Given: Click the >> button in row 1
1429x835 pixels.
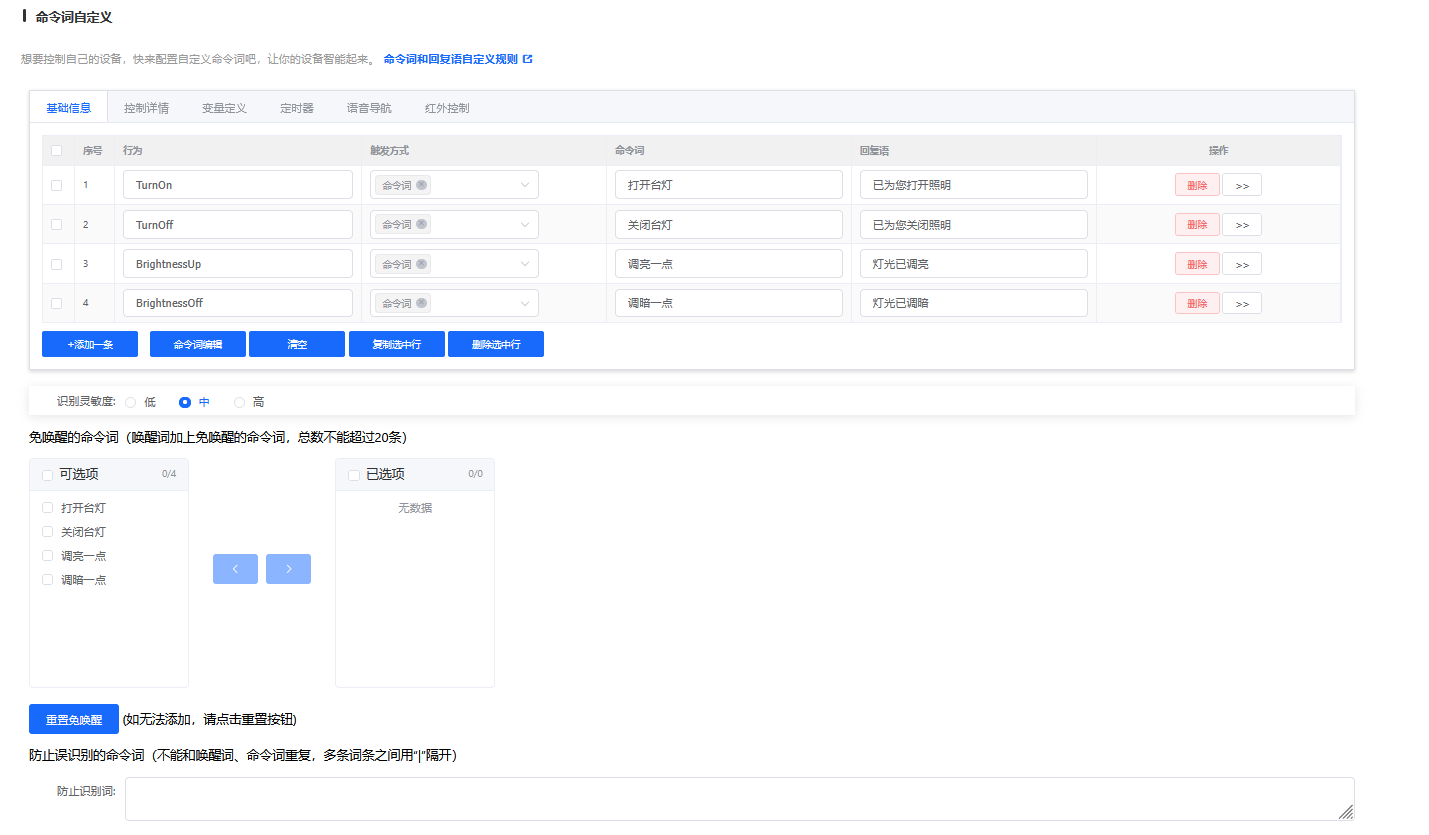Looking at the screenshot, I should 1241,185.
